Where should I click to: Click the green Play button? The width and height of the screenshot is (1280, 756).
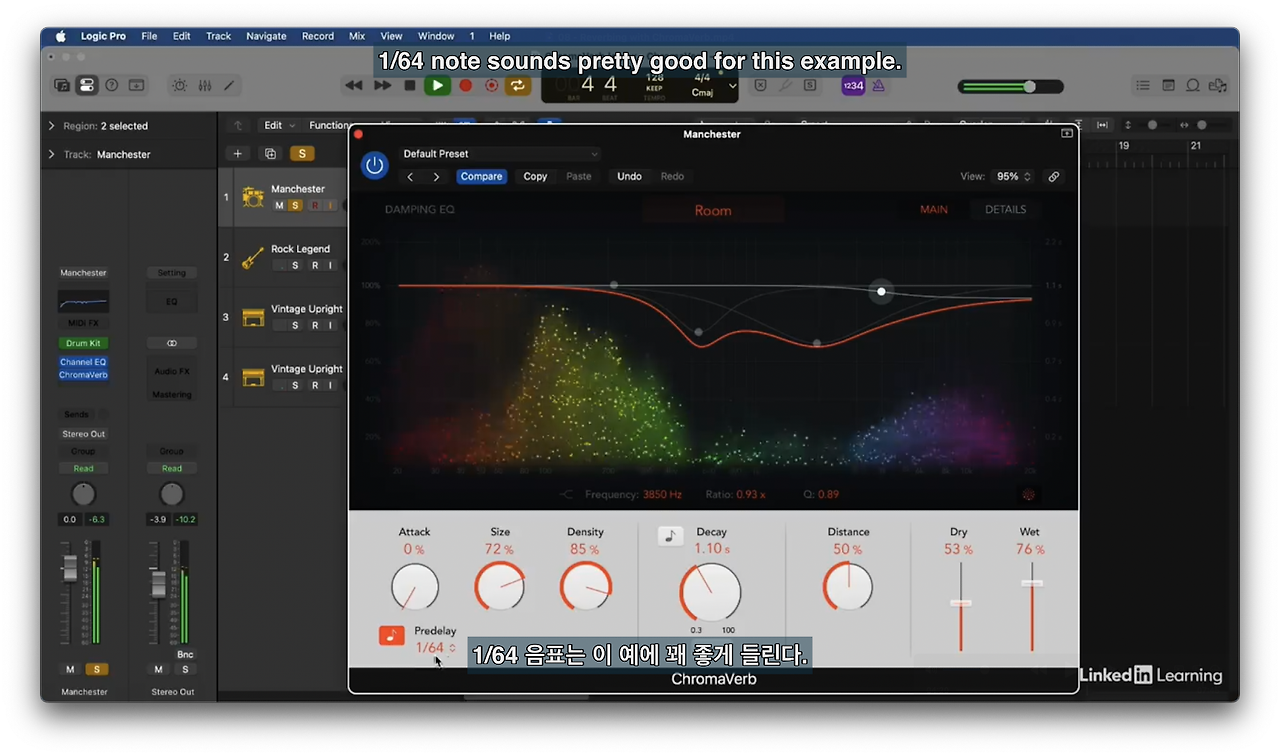[437, 86]
